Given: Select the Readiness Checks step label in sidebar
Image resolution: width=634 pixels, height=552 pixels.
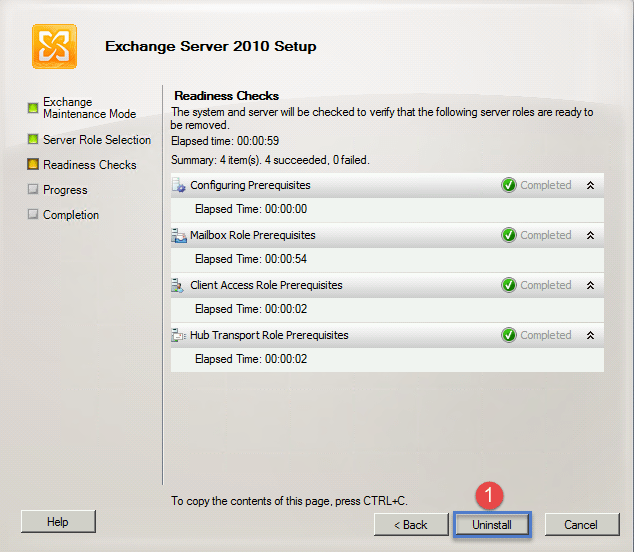Looking at the screenshot, I should [x=90, y=165].
